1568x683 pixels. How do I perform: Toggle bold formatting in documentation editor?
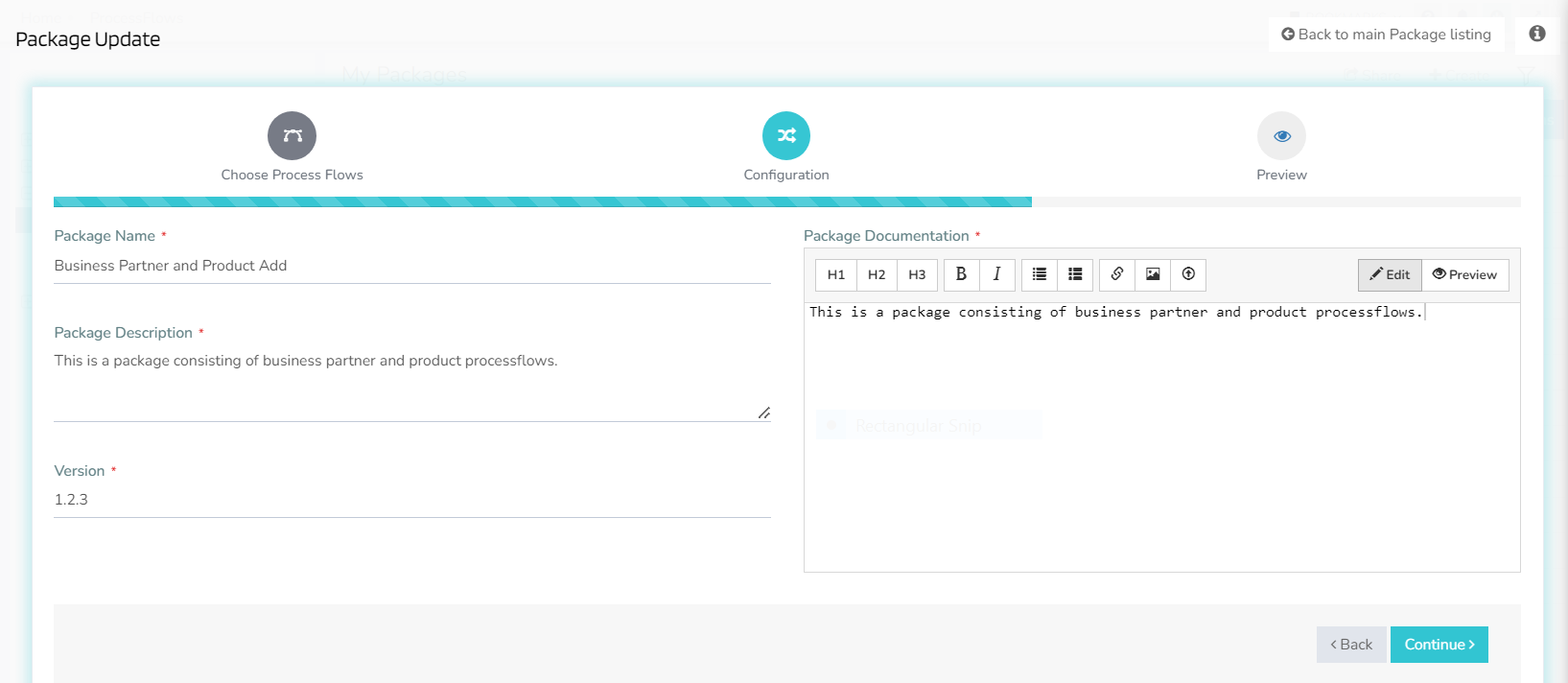click(x=961, y=274)
